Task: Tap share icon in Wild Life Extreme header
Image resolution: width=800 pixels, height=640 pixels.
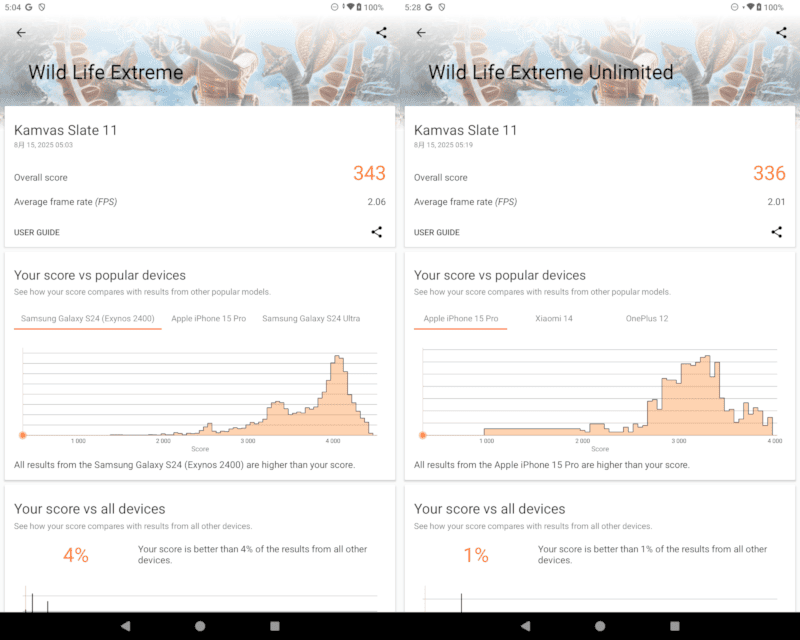Action: tap(381, 32)
